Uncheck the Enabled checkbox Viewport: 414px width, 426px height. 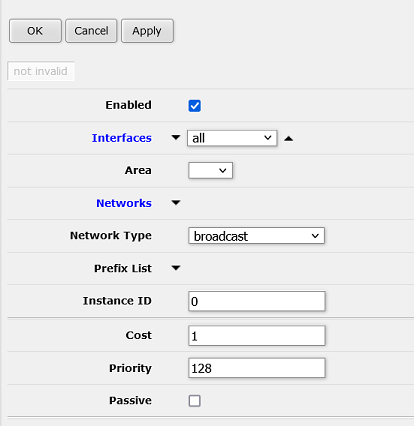(x=194, y=106)
